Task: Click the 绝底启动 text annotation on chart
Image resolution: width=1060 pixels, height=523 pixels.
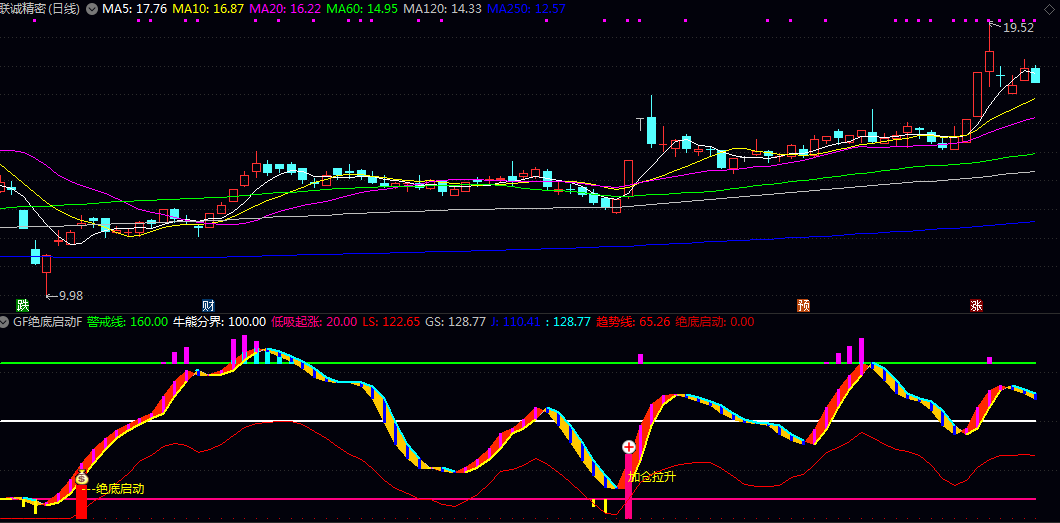Action: (x=120, y=489)
